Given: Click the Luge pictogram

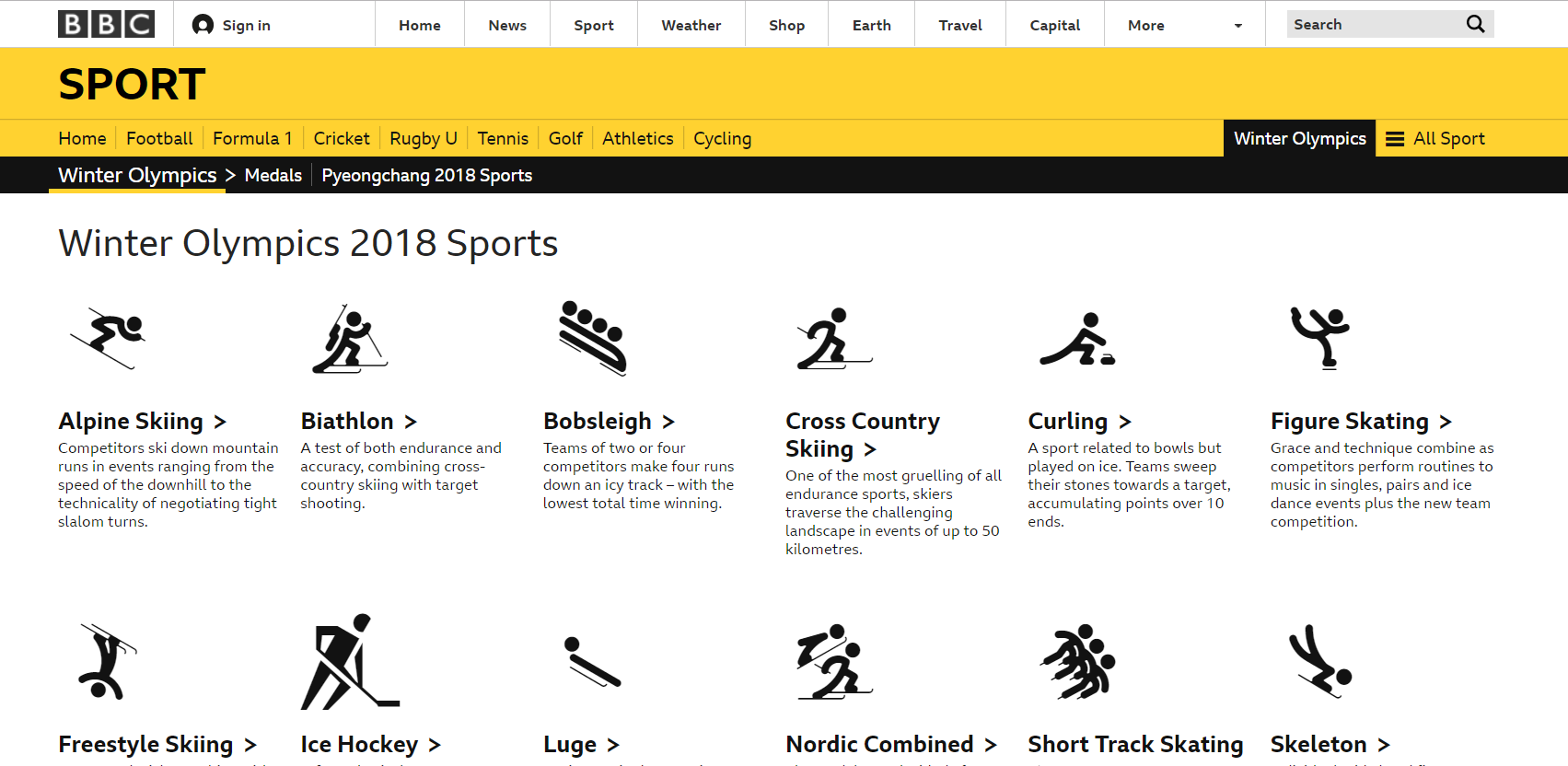Looking at the screenshot, I should (x=593, y=662).
